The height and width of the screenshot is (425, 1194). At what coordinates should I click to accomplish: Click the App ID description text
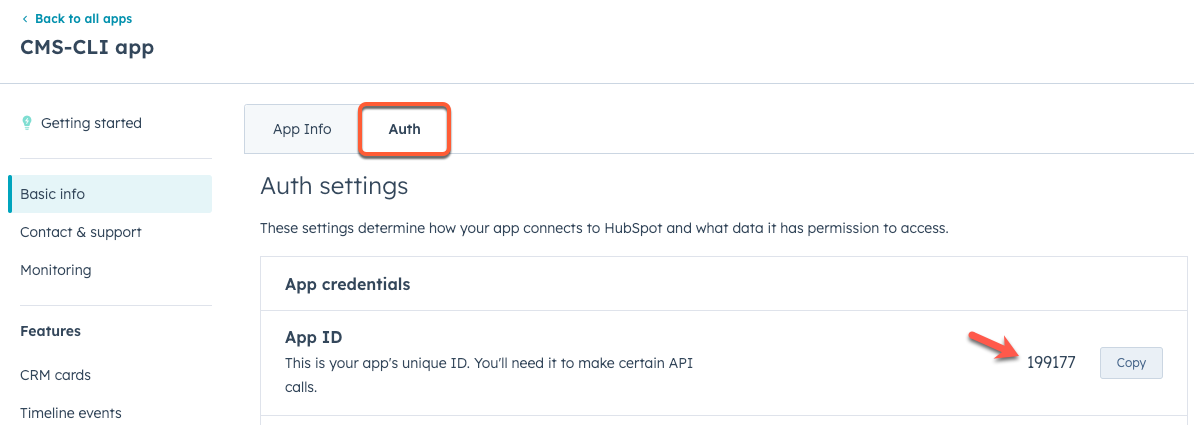490,375
